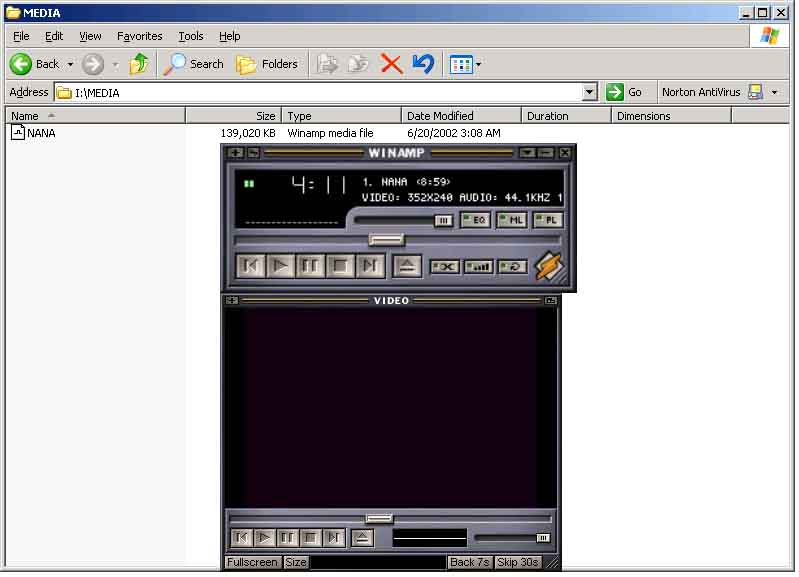Toggle Winamp repeat mode
Image resolution: width=799 pixels, height=577 pixels.
(512, 267)
